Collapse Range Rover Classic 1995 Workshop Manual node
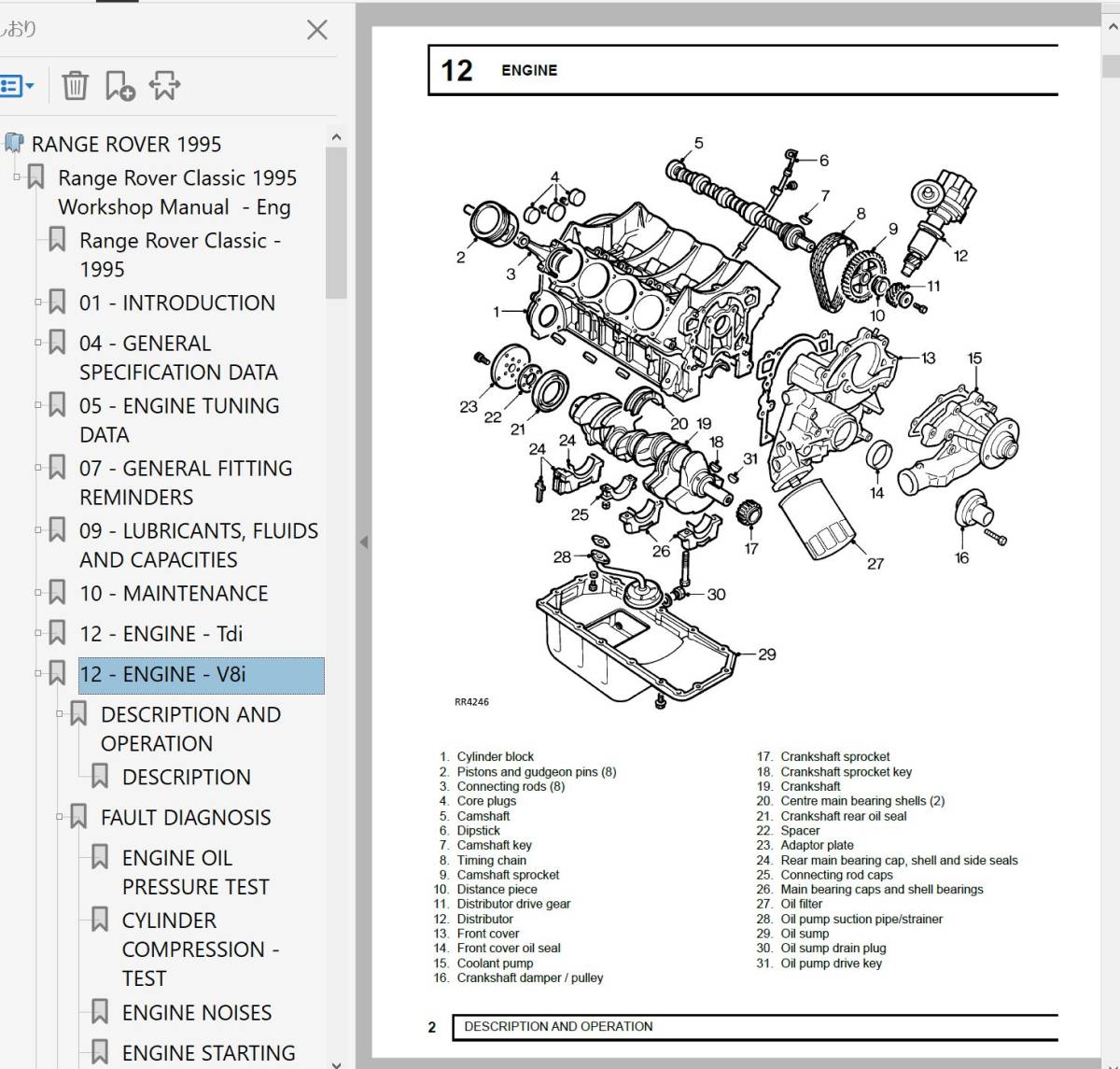 (17, 176)
